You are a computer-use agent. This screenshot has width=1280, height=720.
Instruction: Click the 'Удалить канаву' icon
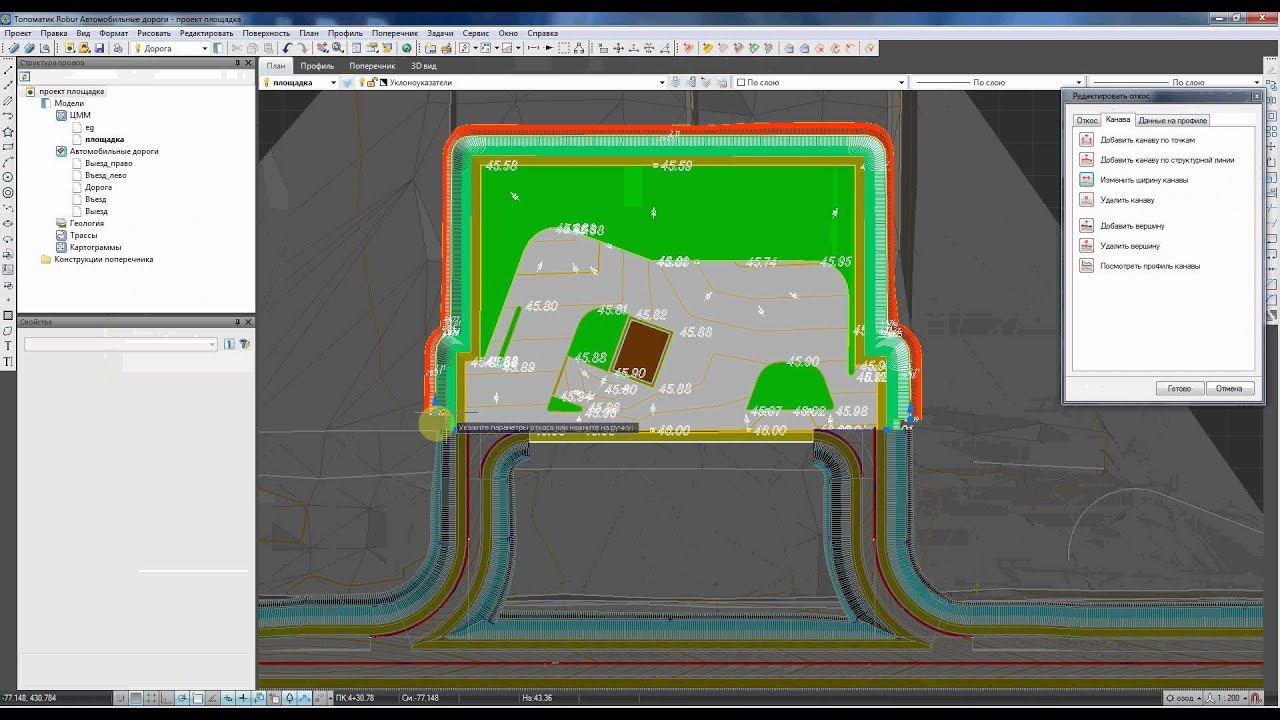point(1086,200)
